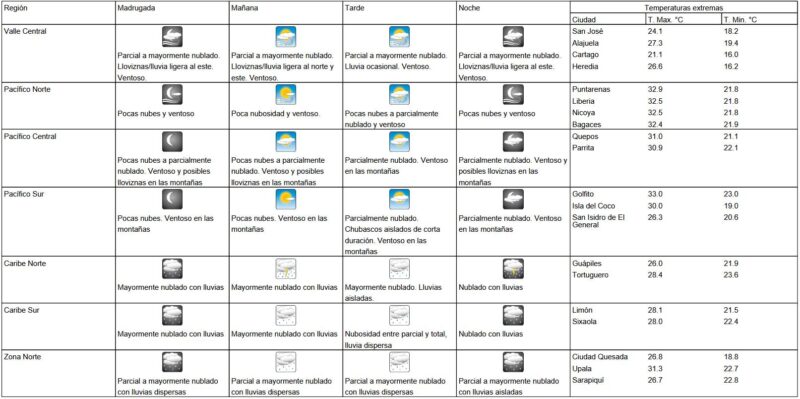
Task: Click the Heredia city name
Action: (585, 66)
